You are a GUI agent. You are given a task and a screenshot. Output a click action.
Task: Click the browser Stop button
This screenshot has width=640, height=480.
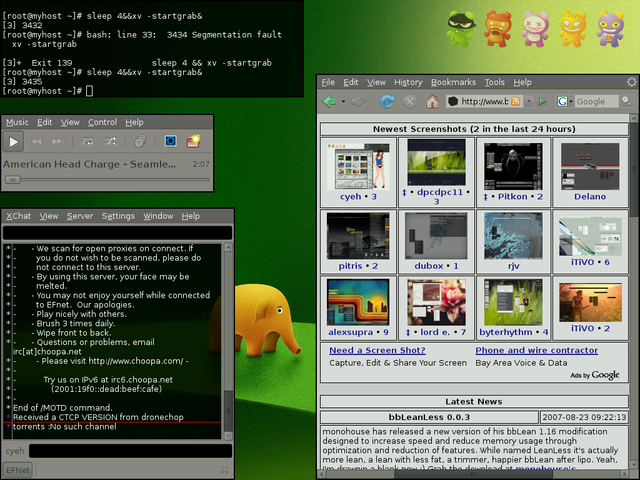pyautogui.click(x=410, y=101)
